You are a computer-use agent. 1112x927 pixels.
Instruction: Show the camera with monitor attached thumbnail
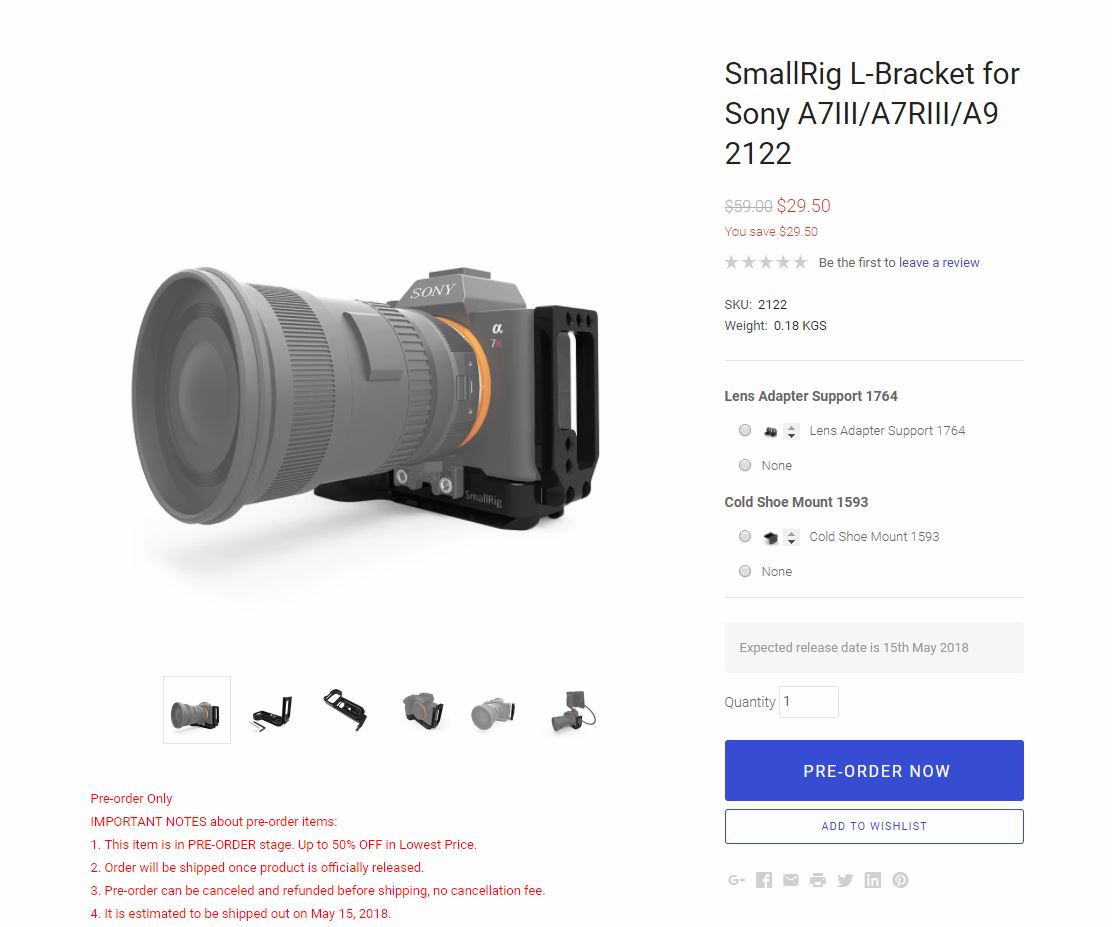573,711
